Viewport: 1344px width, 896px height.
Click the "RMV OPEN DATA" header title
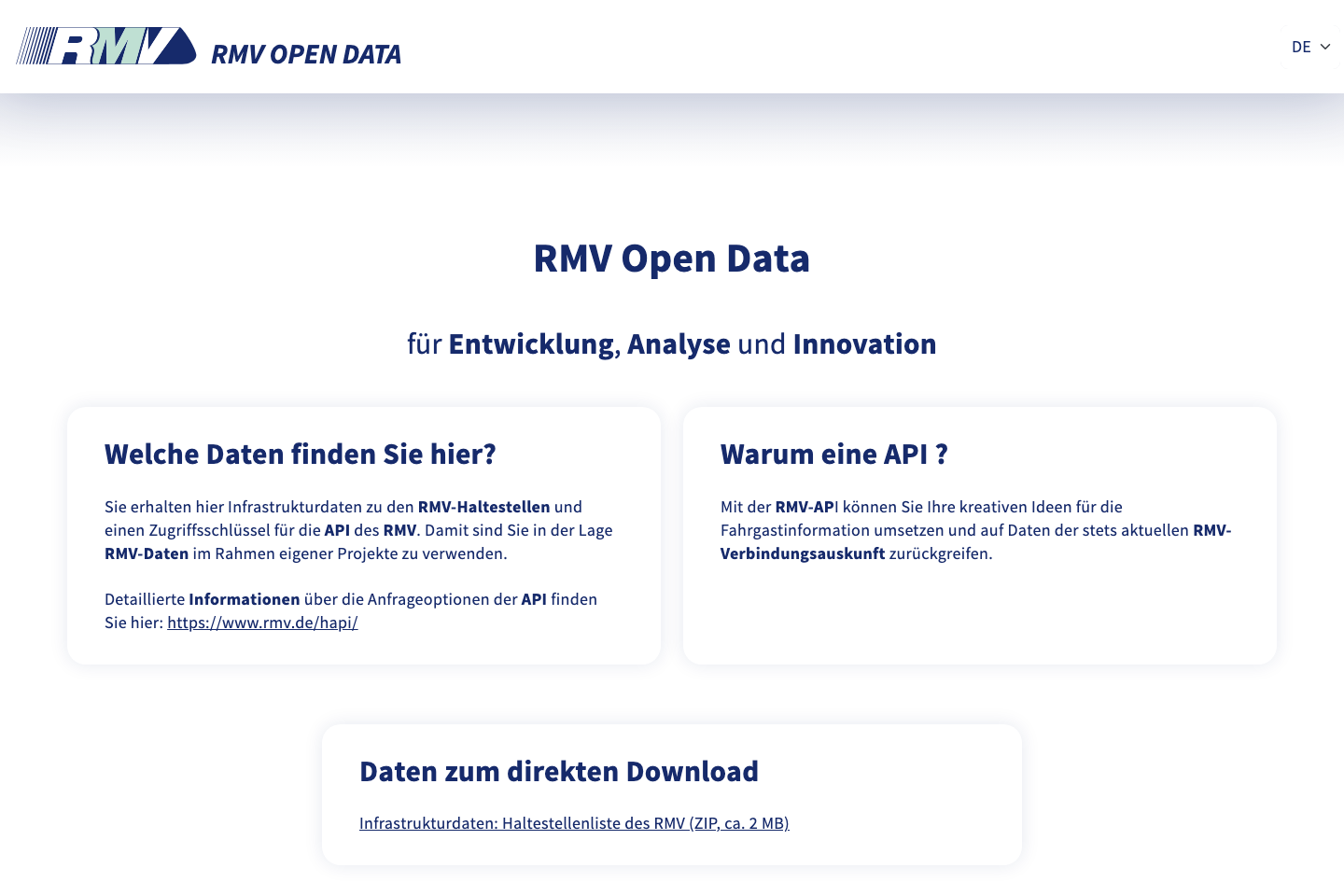pos(306,55)
